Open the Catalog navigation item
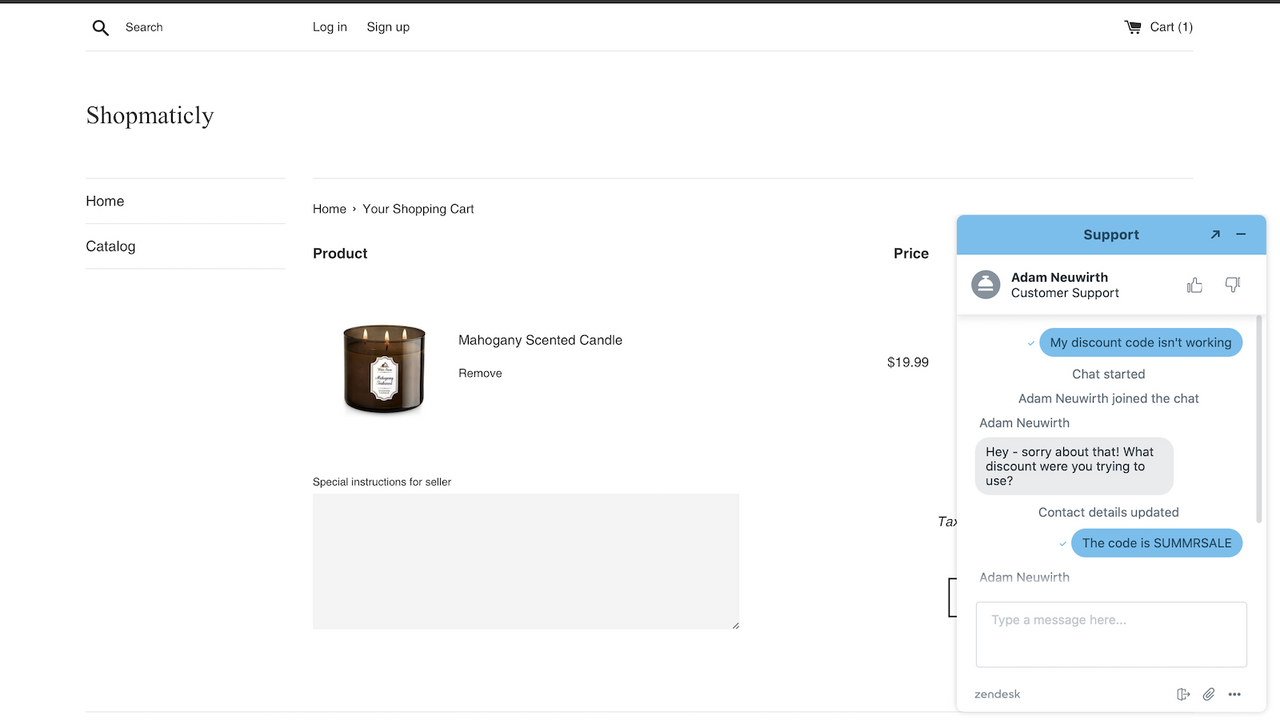Image resolution: width=1280 pixels, height=720 pixels. (x=110, y=246)
